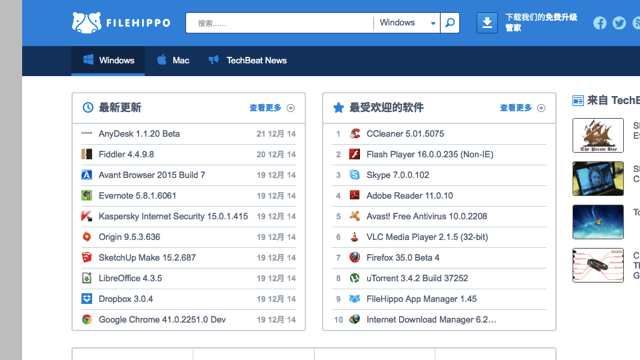Click the CCleaner icon

[355, 133]
